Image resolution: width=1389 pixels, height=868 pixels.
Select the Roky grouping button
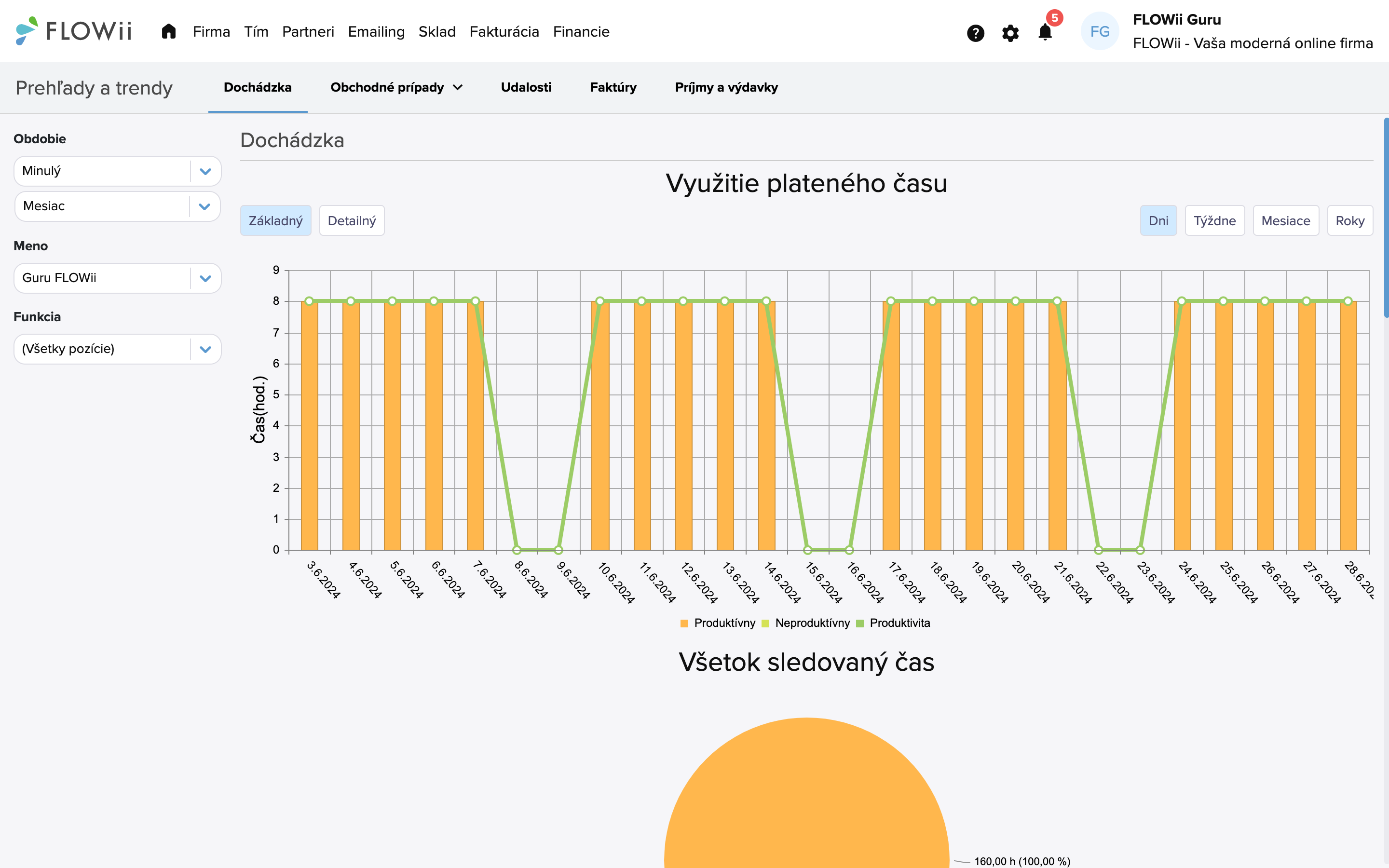pyautogui.click(x=1349, y=220)
